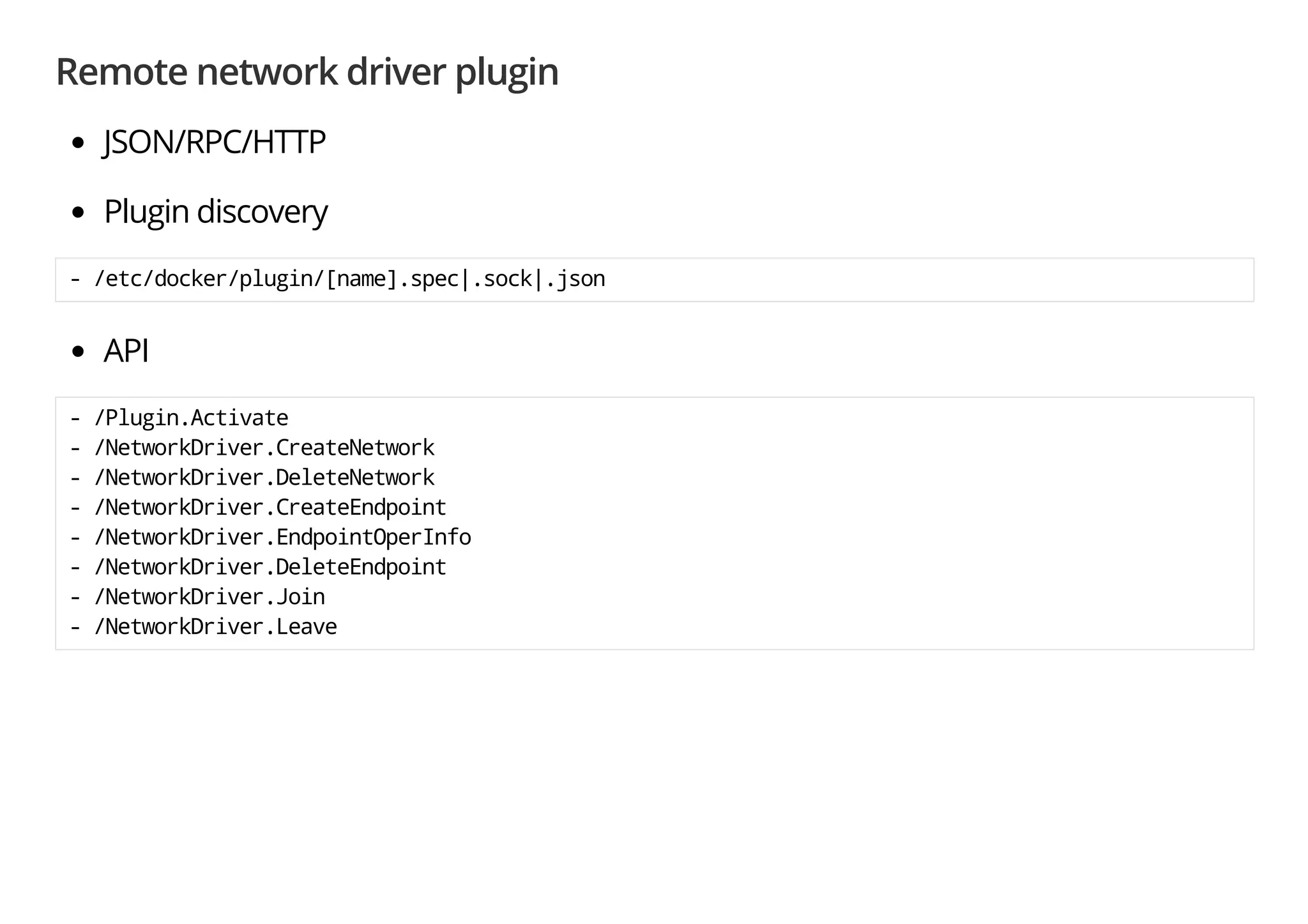
Task: Click the Plugin discovery bullet text
Action: [216, 211]
